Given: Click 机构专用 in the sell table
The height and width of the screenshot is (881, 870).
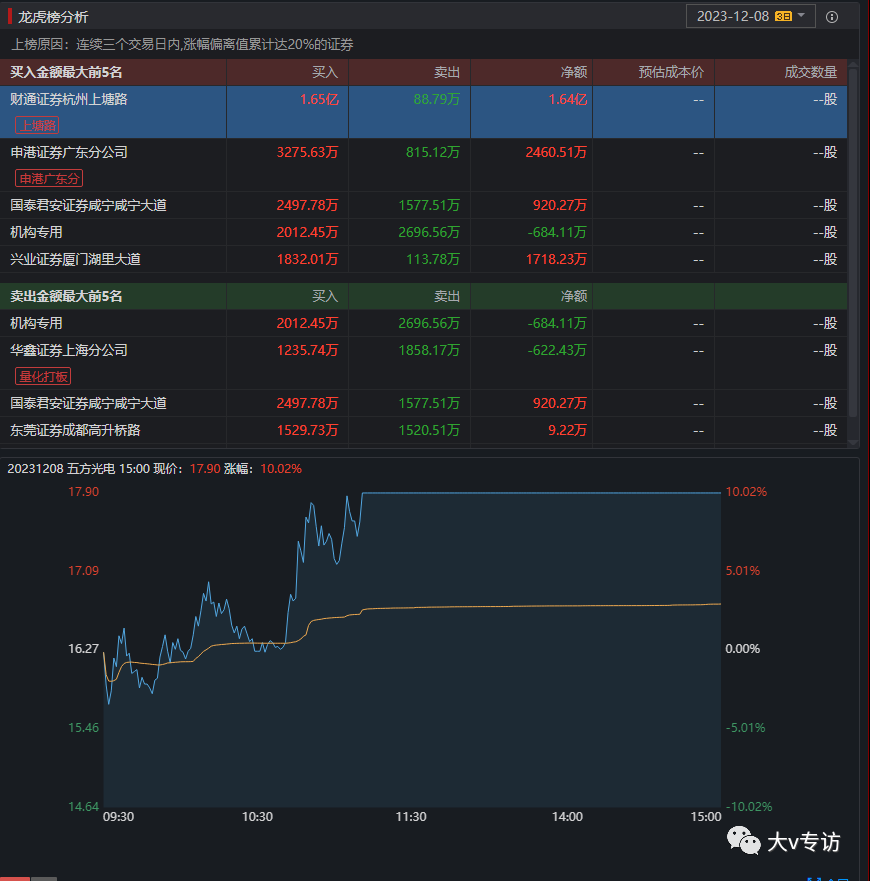Looking at the screenshot, I should (36, 323).
